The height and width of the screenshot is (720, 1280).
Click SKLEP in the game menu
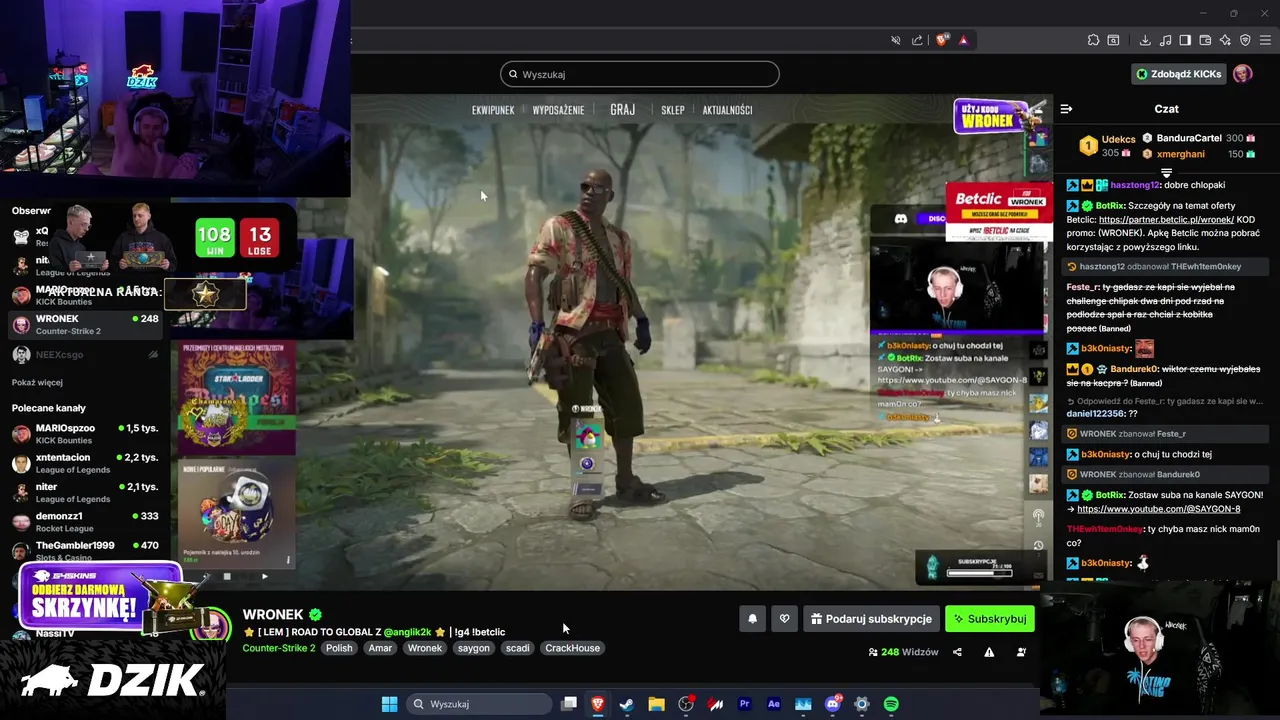coord(672,110)
